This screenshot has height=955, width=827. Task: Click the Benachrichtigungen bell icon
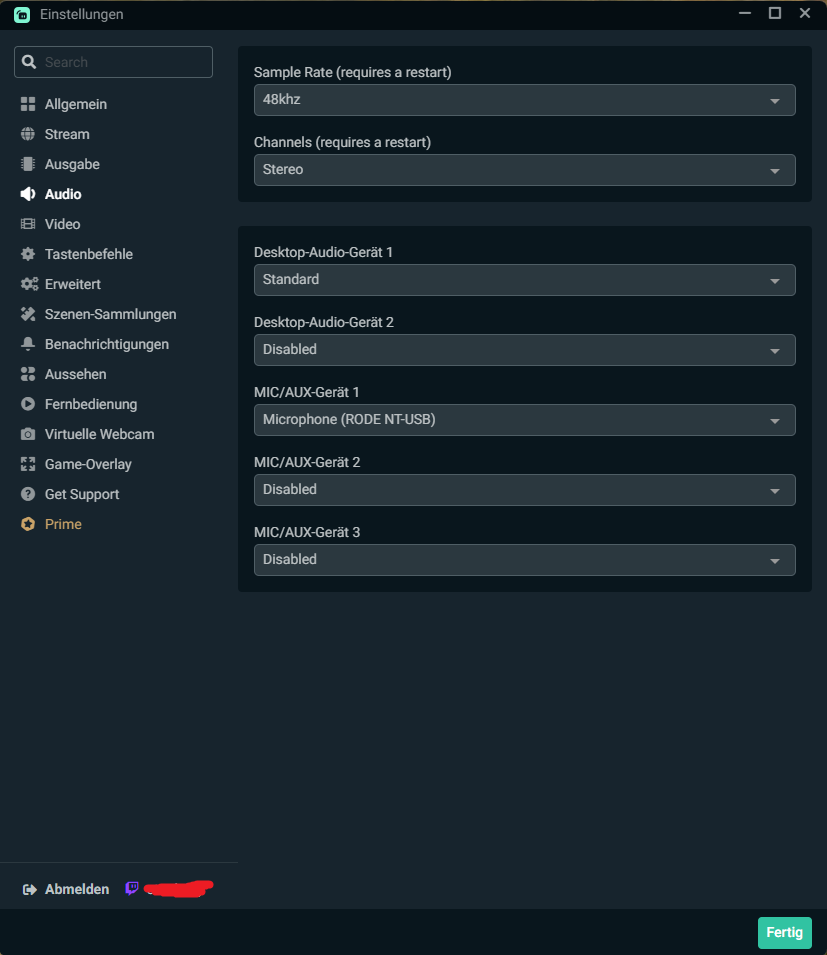click(x=28, y=344)
